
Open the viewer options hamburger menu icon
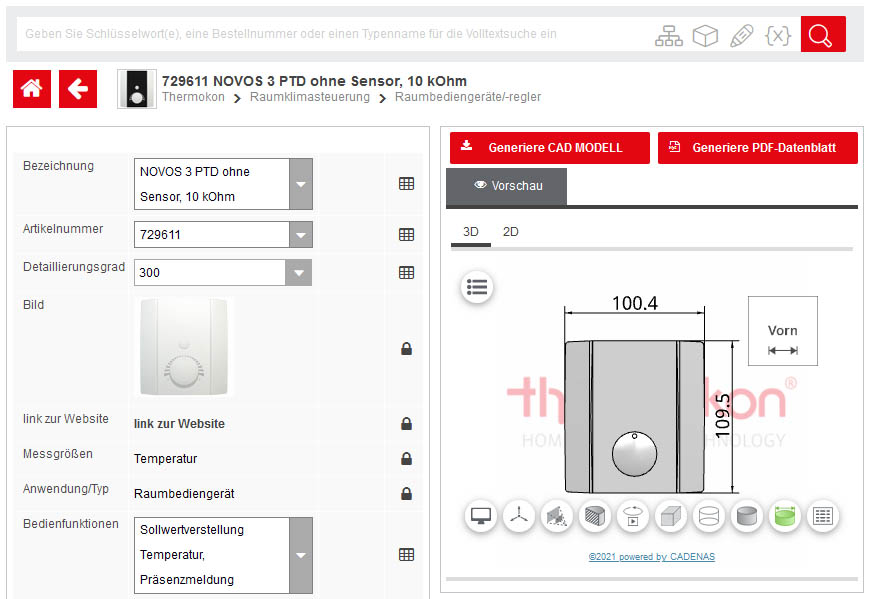point(476,287)
